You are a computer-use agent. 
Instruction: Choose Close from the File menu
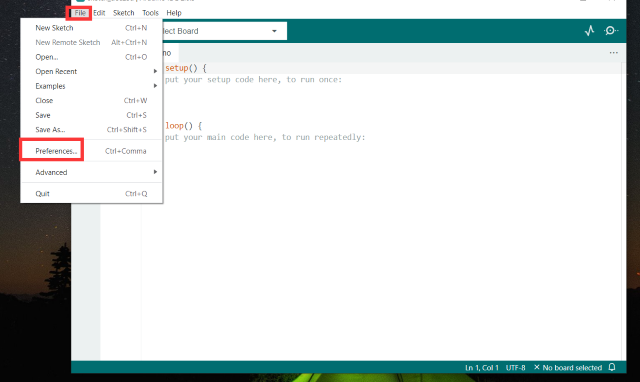click(x=91, y=100)
